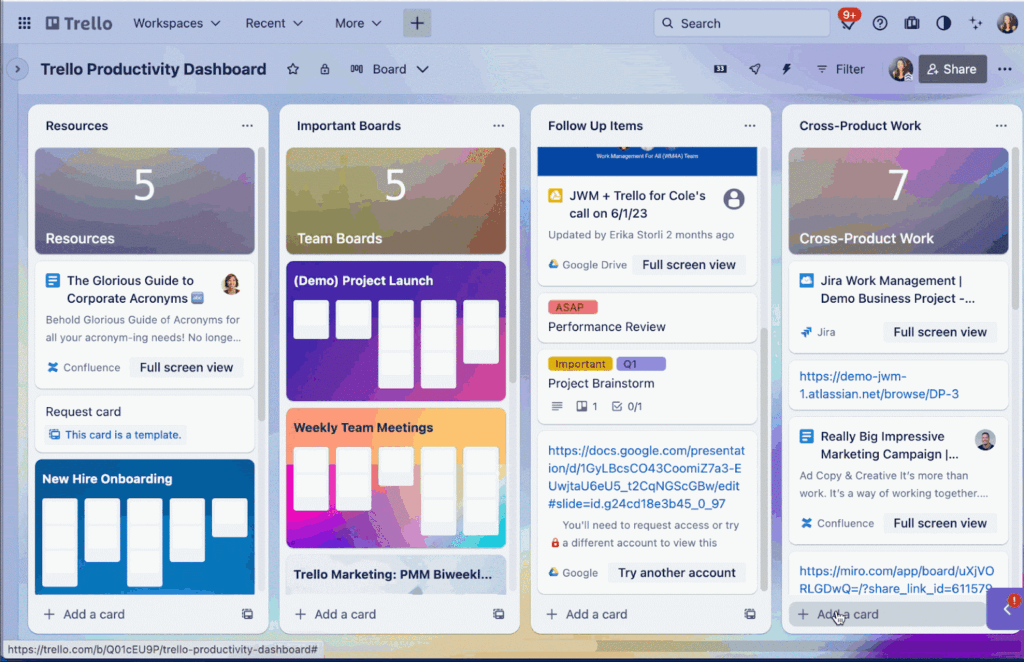Expand the collapsed left sidebar
The width and height of the screenshot is (1024, 662).
(17, 69)
